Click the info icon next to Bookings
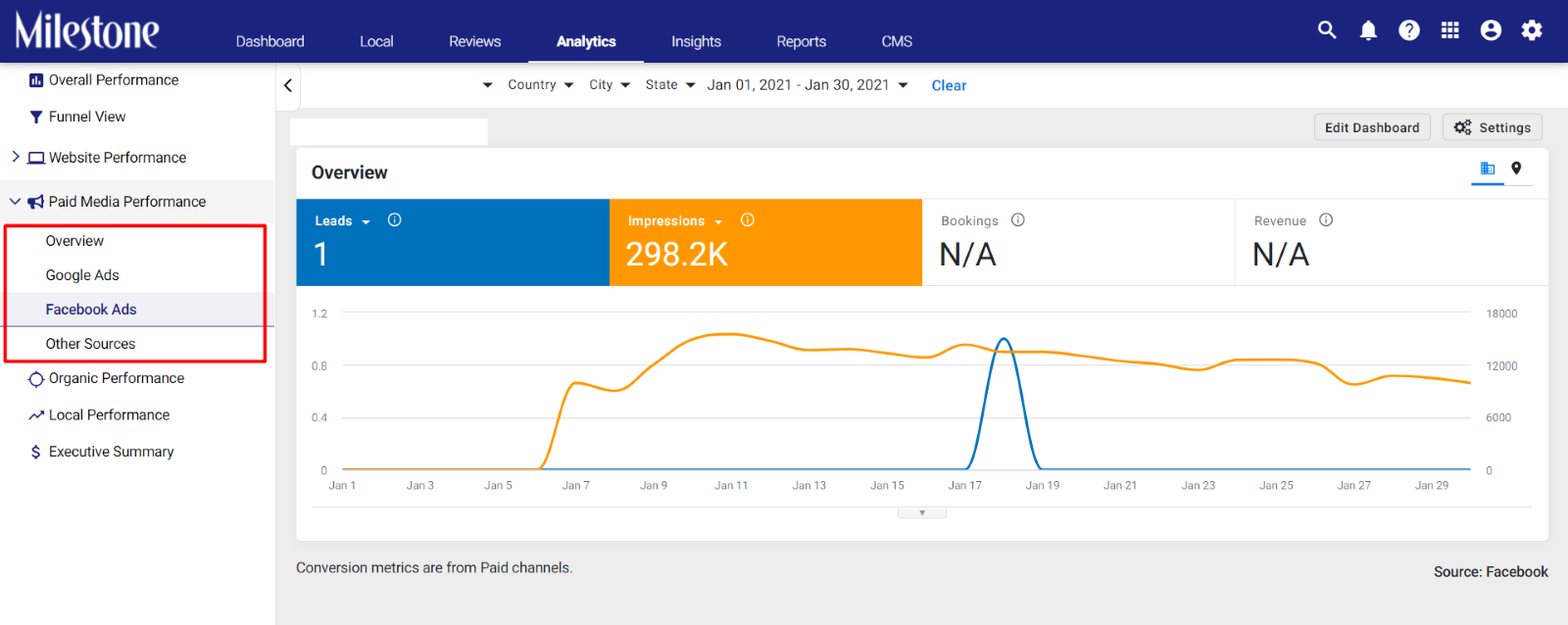The height and width of the screenshot is (625, 1568). (1018, 220)
